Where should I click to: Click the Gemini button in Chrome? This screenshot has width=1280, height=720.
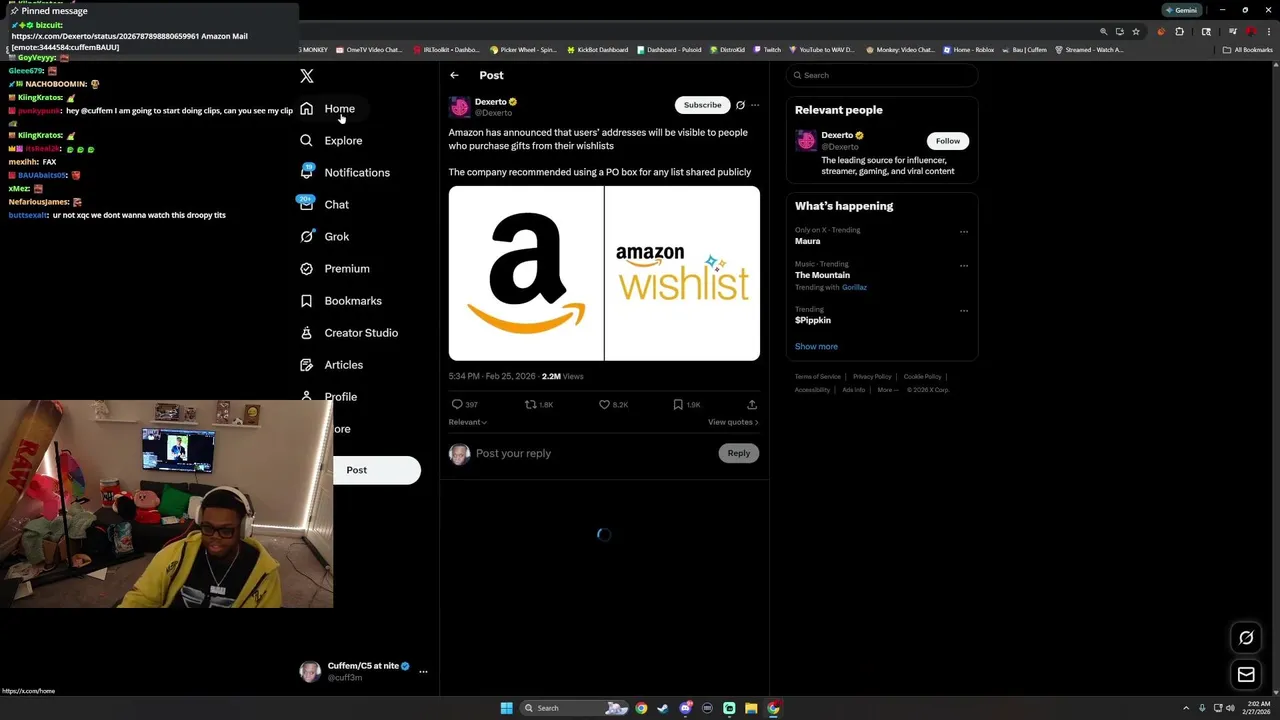coord(1180,10)
